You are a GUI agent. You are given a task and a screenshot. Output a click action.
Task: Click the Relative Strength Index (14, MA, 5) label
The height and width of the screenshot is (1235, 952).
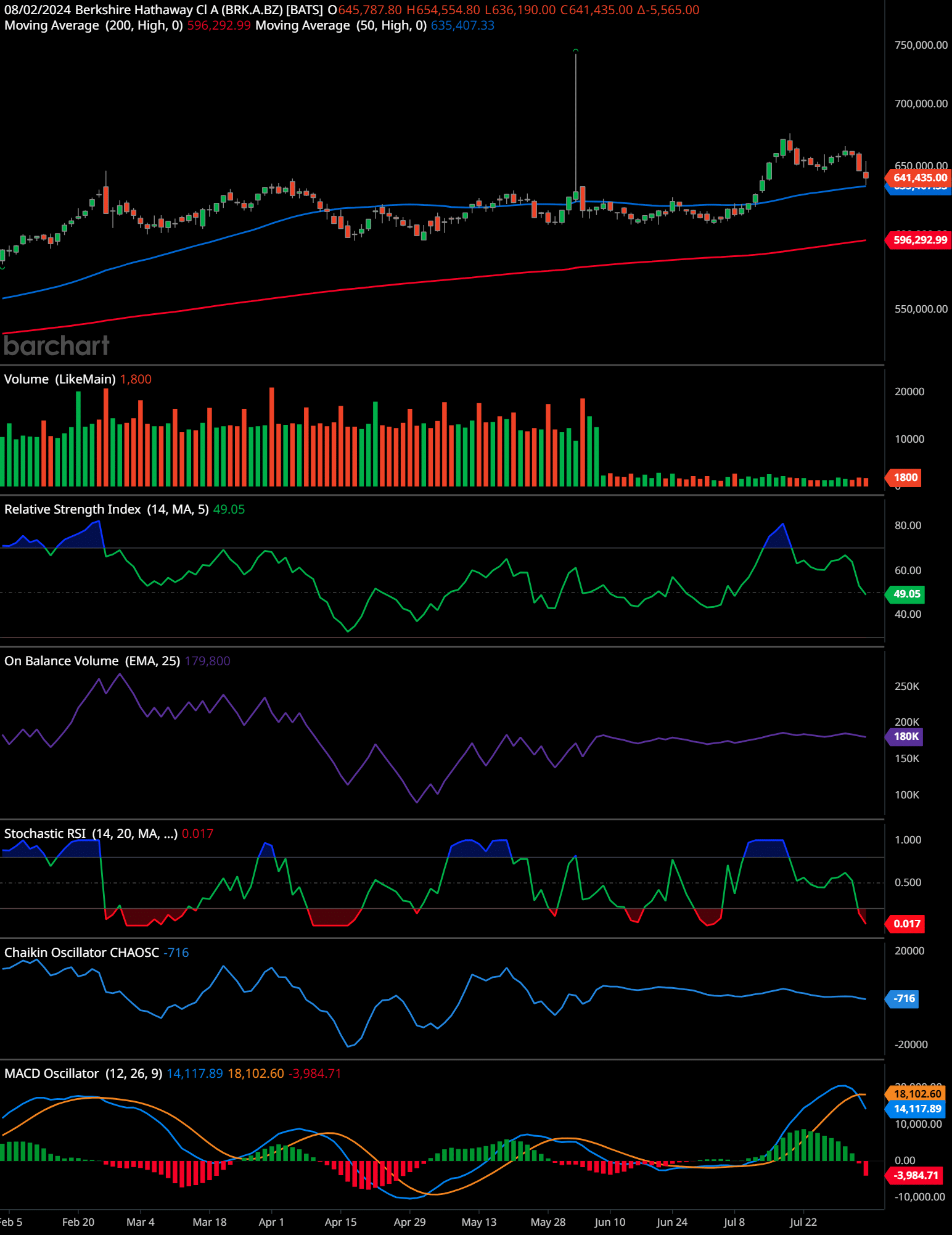coord(107,509)
